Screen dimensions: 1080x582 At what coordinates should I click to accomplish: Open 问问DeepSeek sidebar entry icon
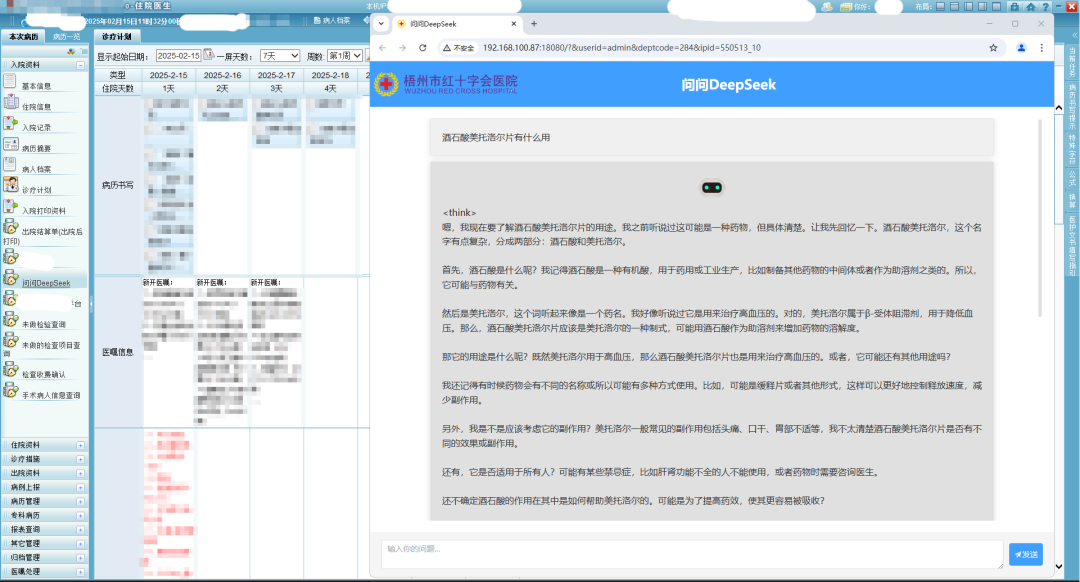pyautogui.click(x=10, y=278)
